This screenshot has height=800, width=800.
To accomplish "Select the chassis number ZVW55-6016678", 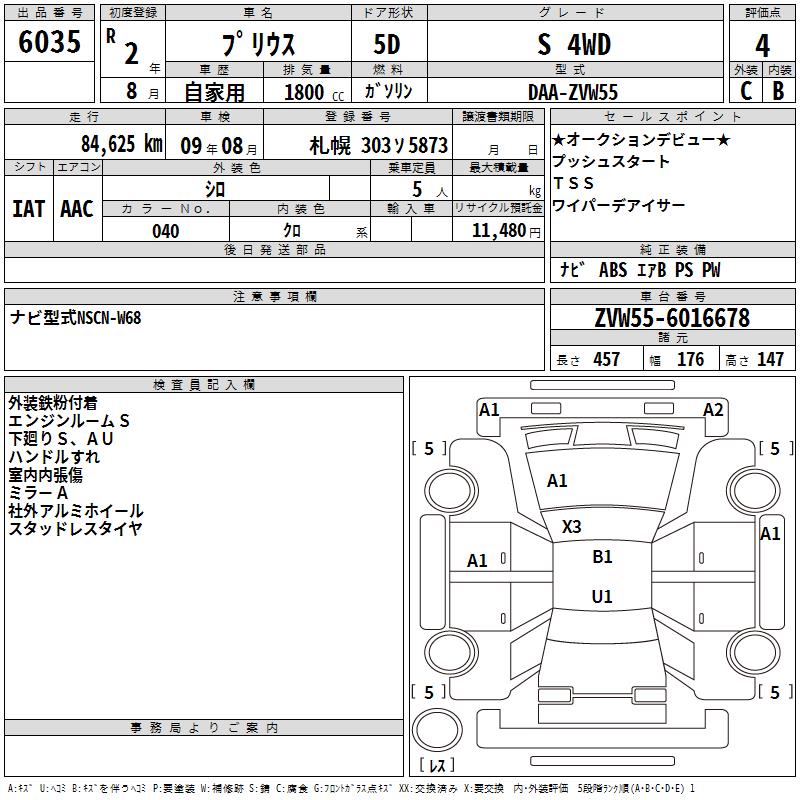I will pyautogui.click(x=672, y=318).
